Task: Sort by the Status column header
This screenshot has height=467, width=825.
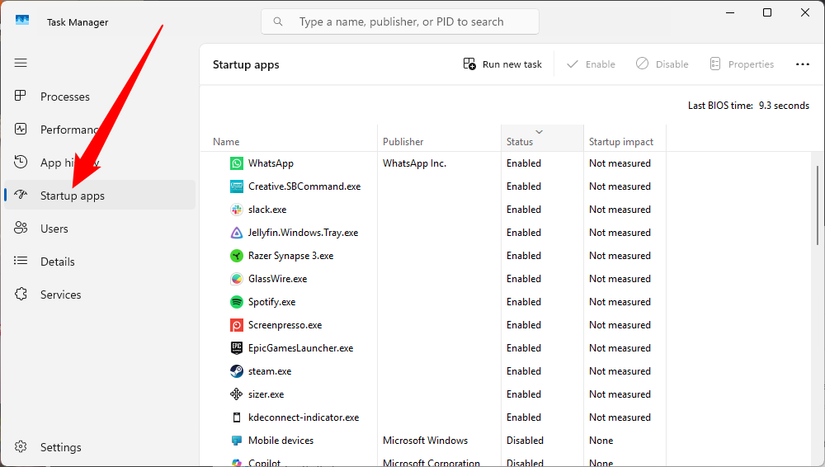Action: [541, 142]
